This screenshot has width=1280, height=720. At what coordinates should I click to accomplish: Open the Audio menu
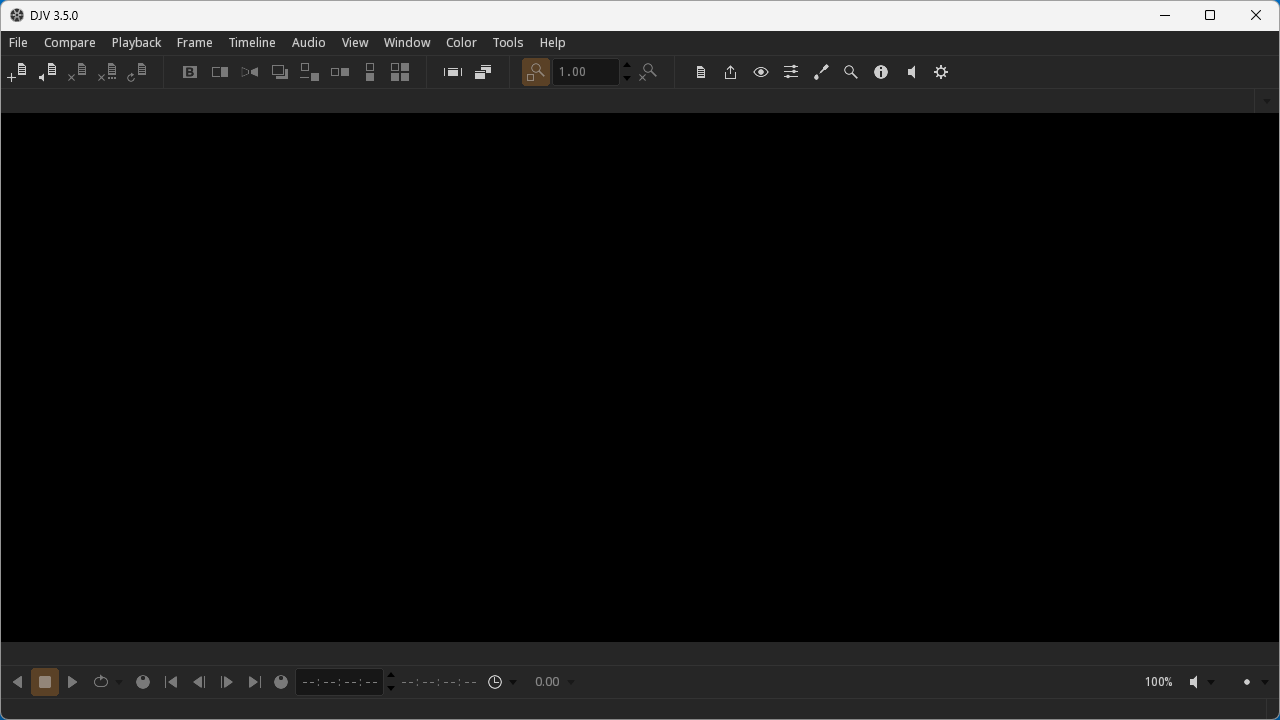(308, 43)
